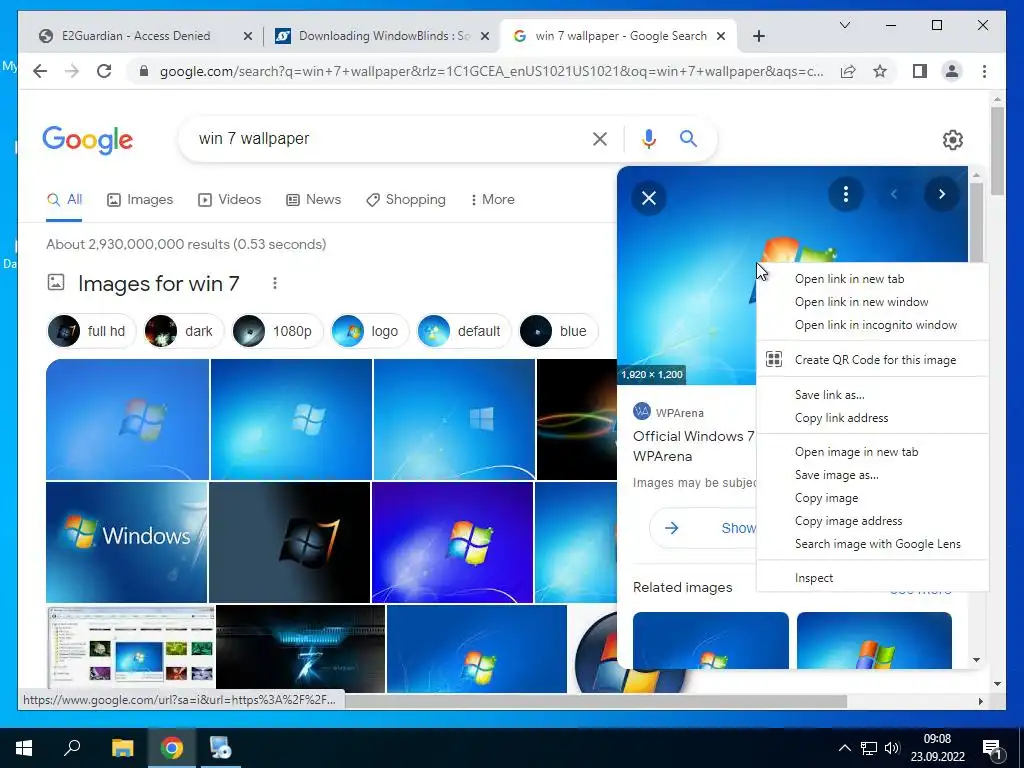Switch to Downloading WindowBlinds tab
The image size is (1024, 768).
pos(384,36)
